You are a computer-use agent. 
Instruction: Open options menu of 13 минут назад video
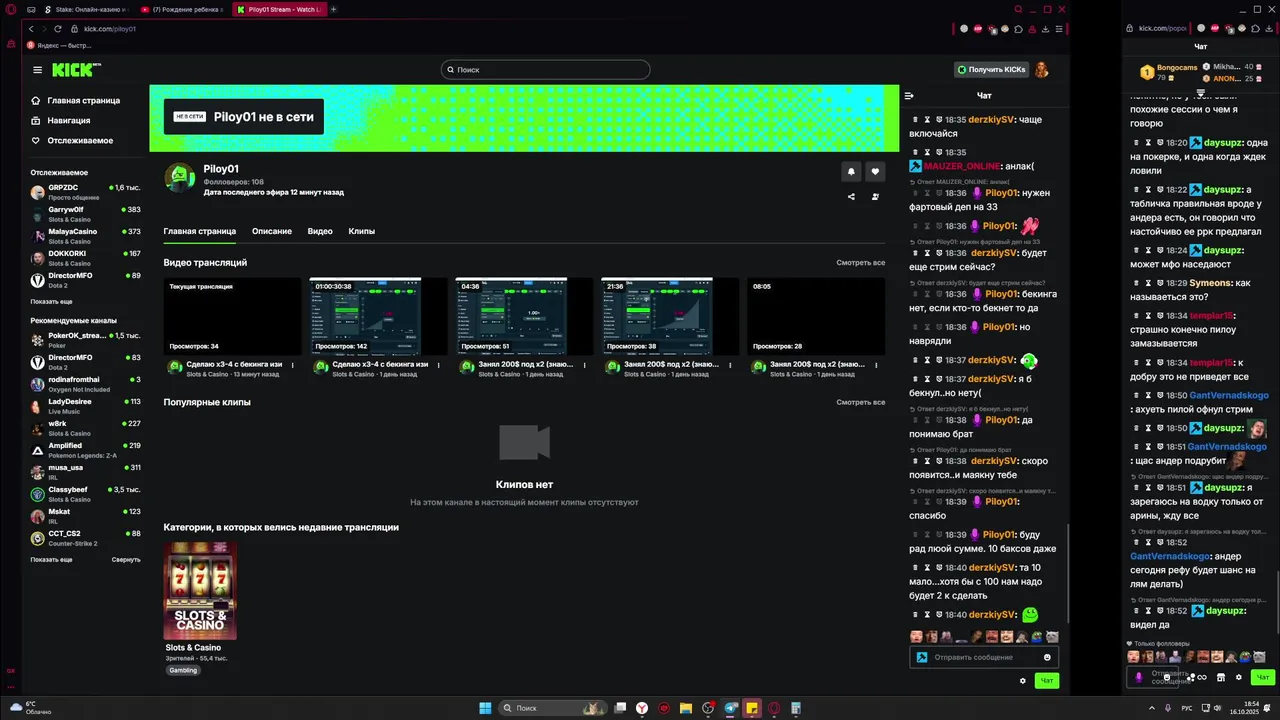(x=293, y=365)
